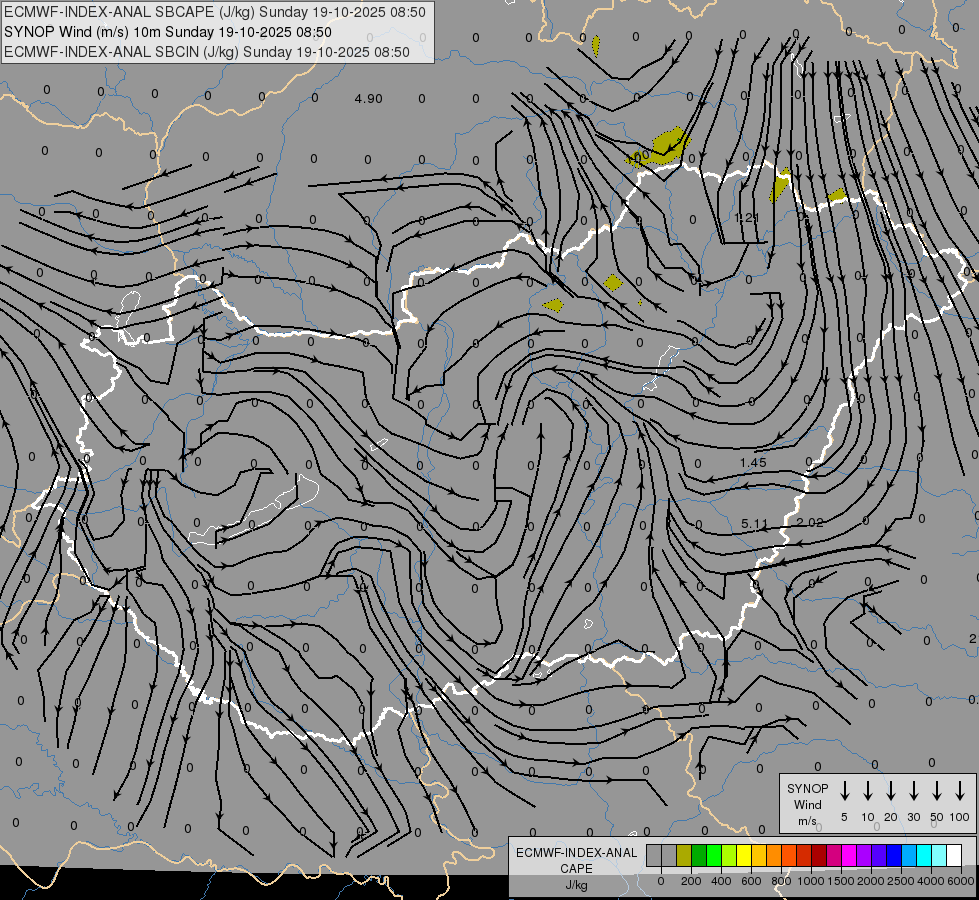Click the 2500 tick label on CAPE scale
The width and height of the screenshot is (979, 900).
900,881
